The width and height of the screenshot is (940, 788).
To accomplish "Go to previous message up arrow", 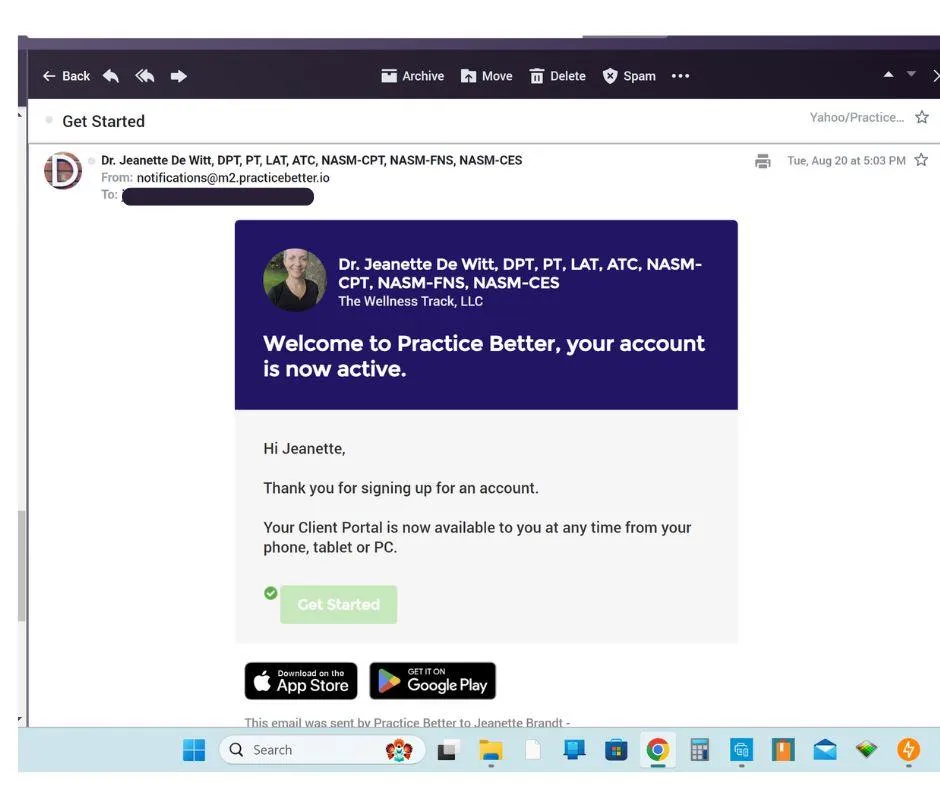I will tap(888, 74).
